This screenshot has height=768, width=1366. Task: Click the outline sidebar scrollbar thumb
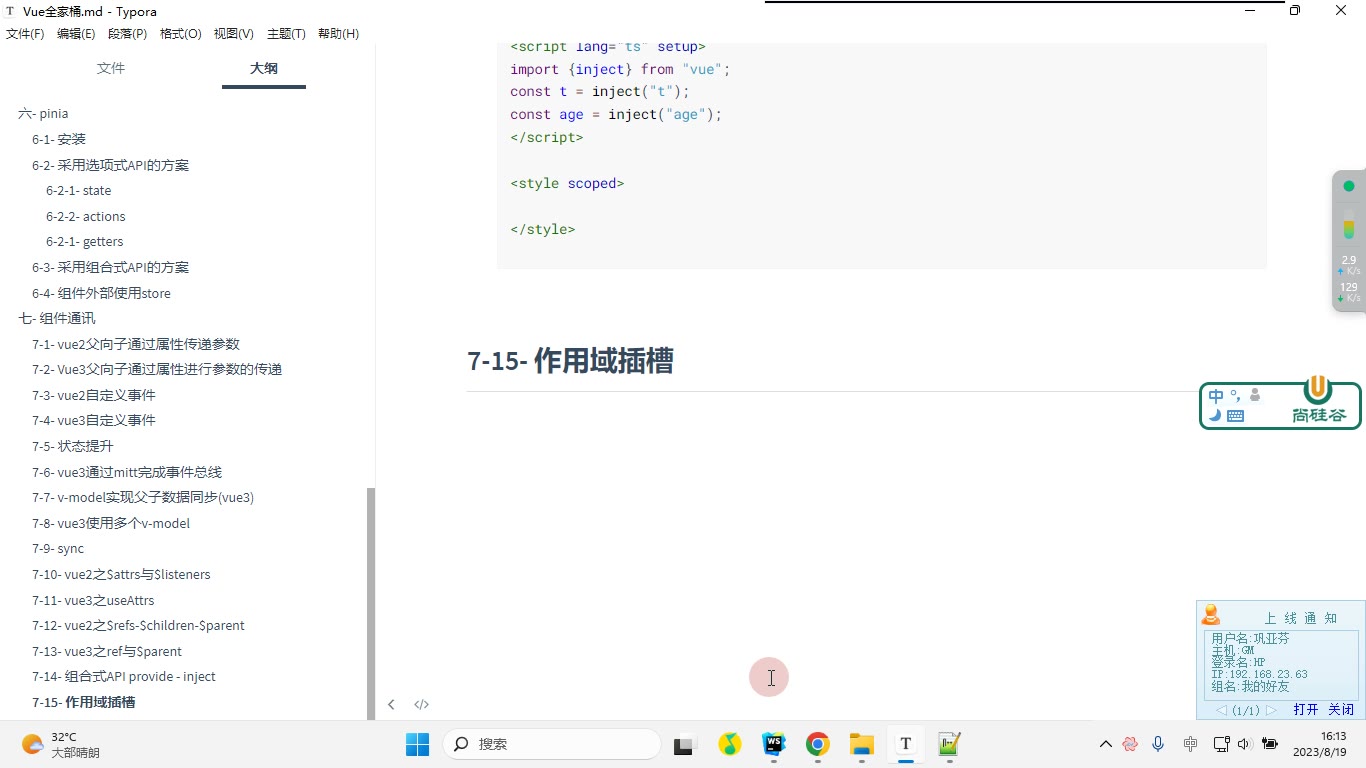click(371, 603)
